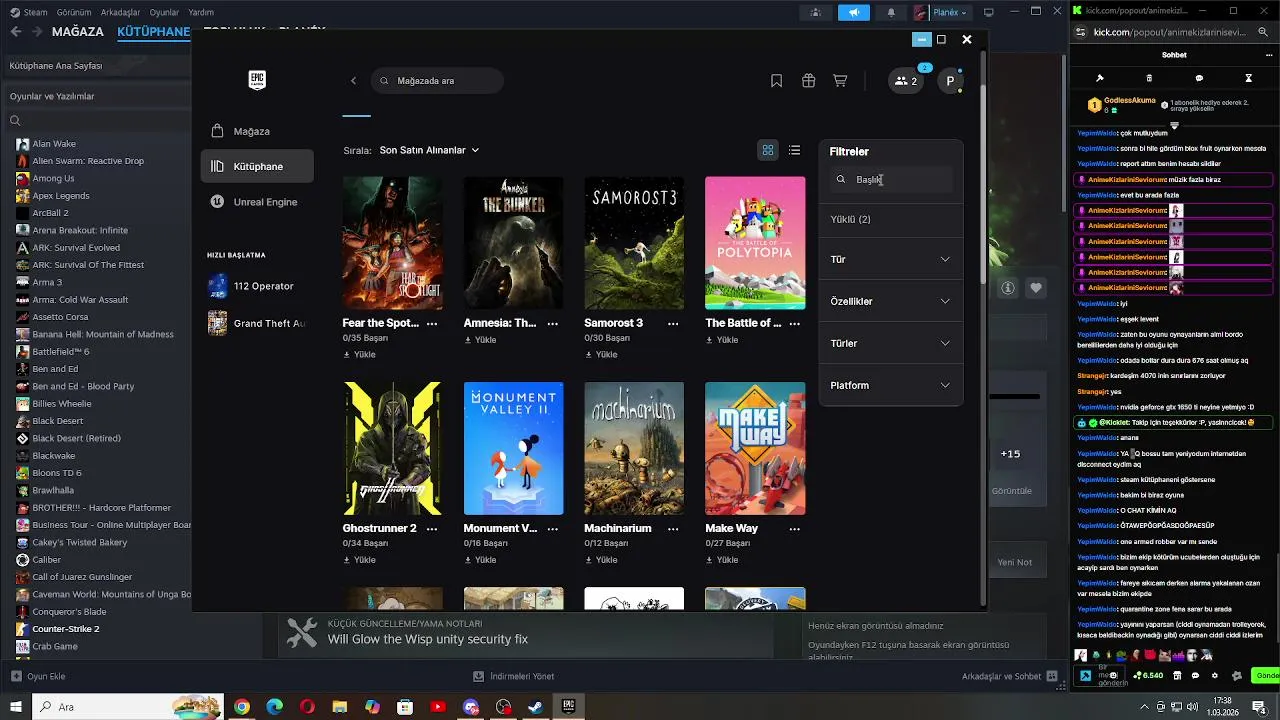Switch library to grid view
1280x720 pixels.
click(x=768, y=150)
